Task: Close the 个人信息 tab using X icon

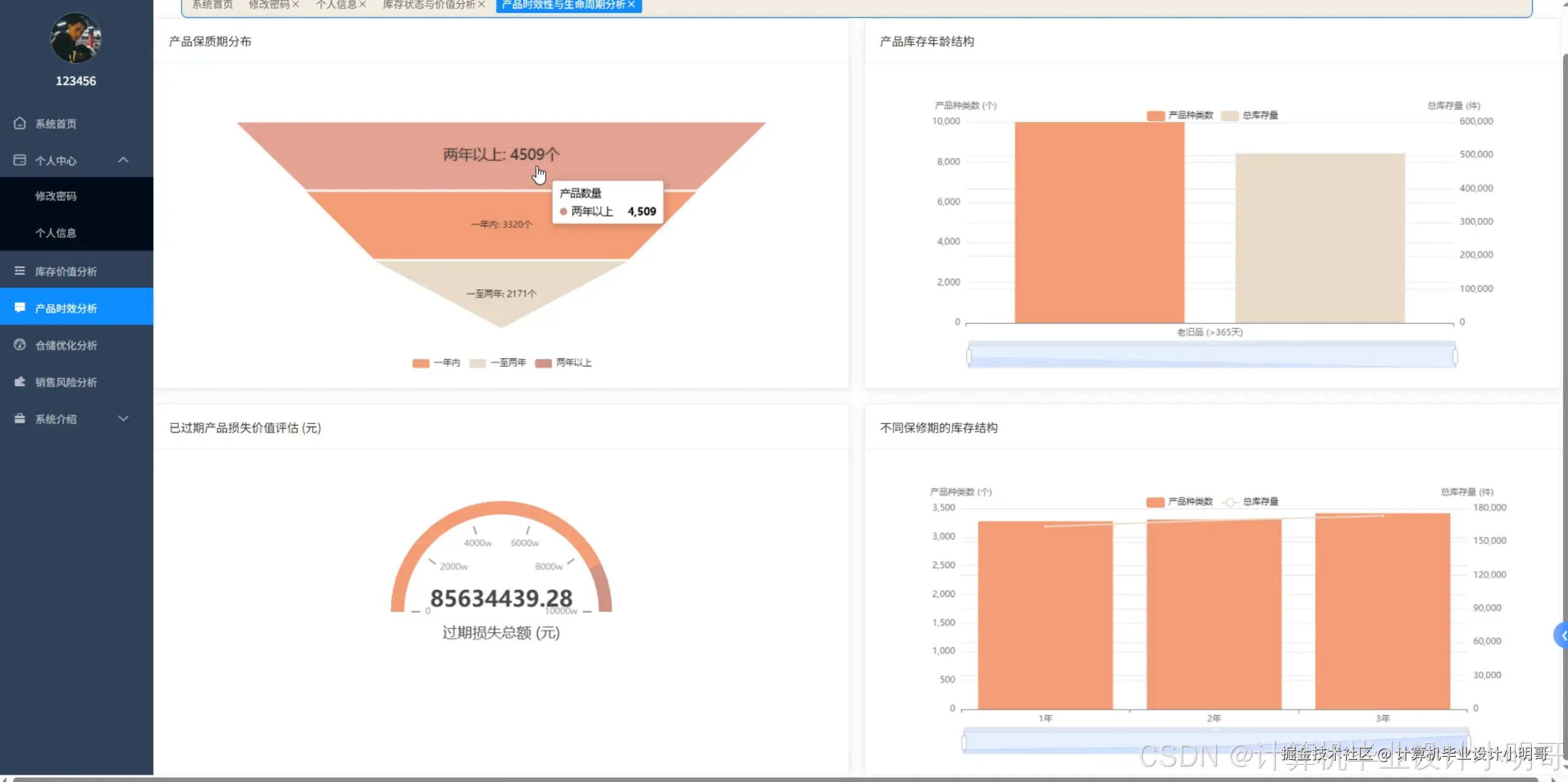Action: (x=363, y=5)
